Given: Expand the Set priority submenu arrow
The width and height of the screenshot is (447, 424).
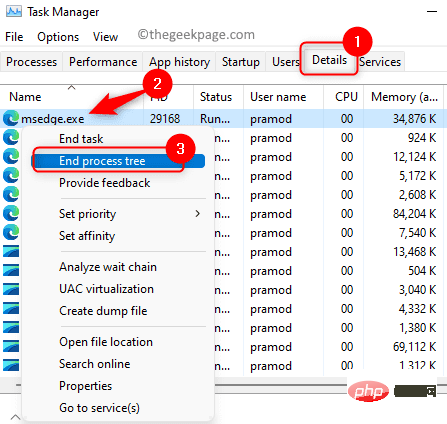Looking at the screenshot, I should (x=198, y=214).
